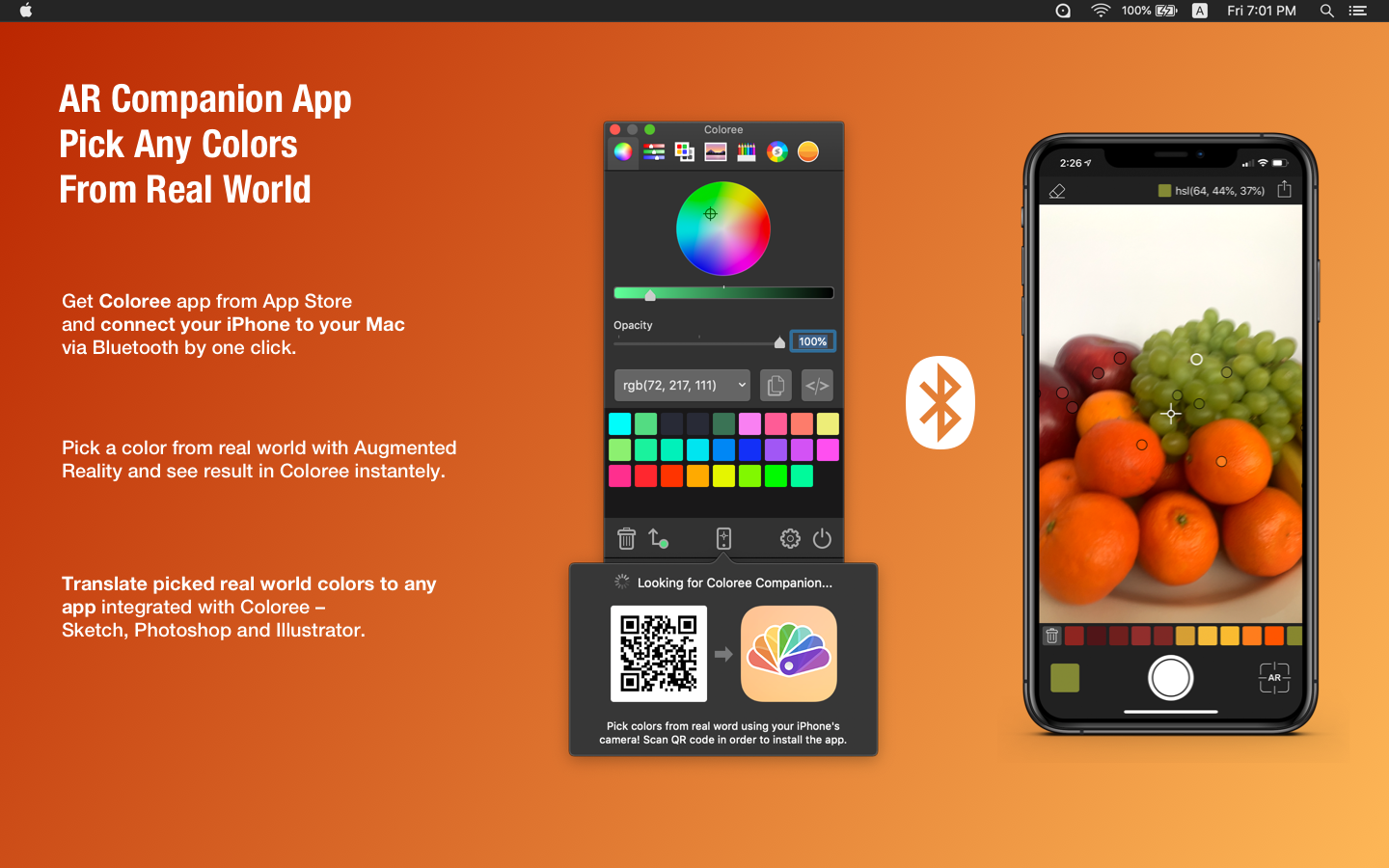Tap the share icon on iPhone screen
Image resolution: width=1389 pixels, height=868 pixels.
pos(1284,189)
